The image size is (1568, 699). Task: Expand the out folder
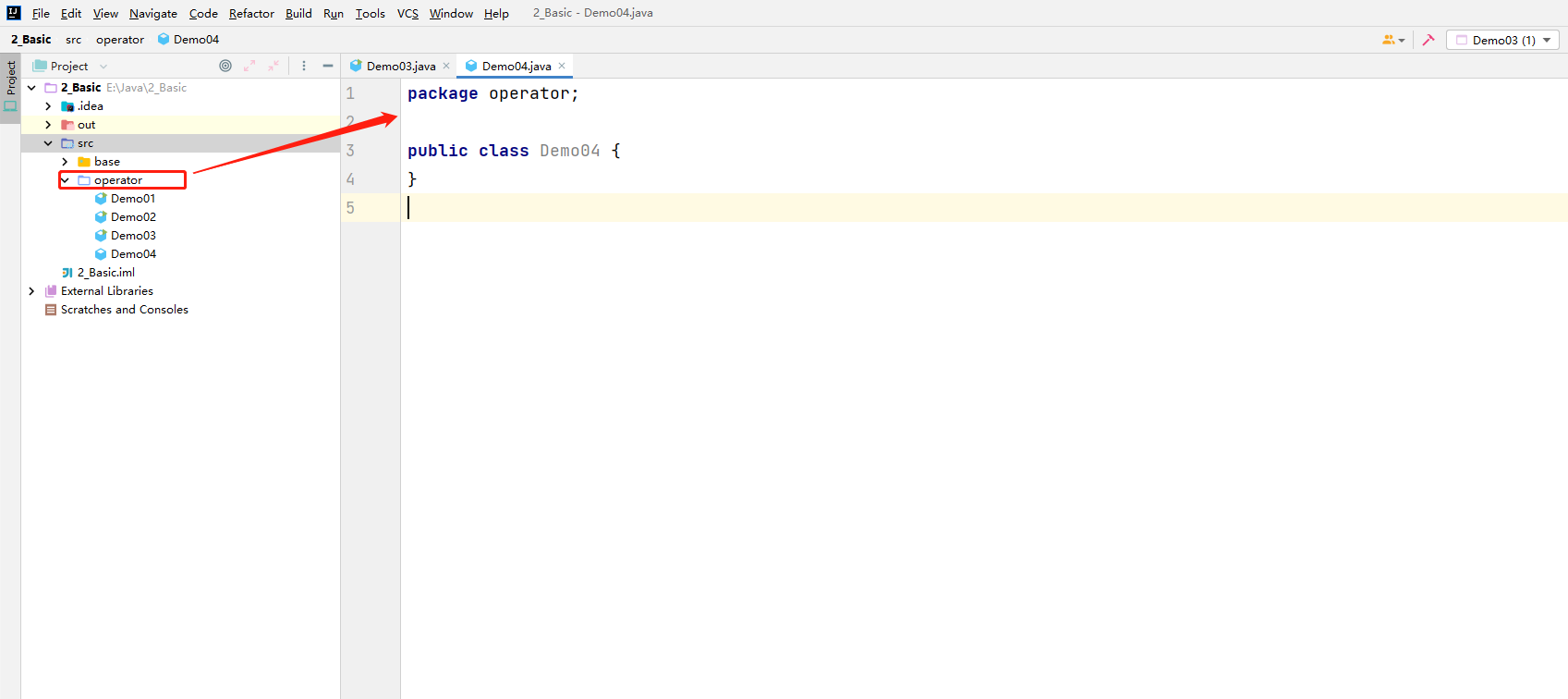point(48,125)
